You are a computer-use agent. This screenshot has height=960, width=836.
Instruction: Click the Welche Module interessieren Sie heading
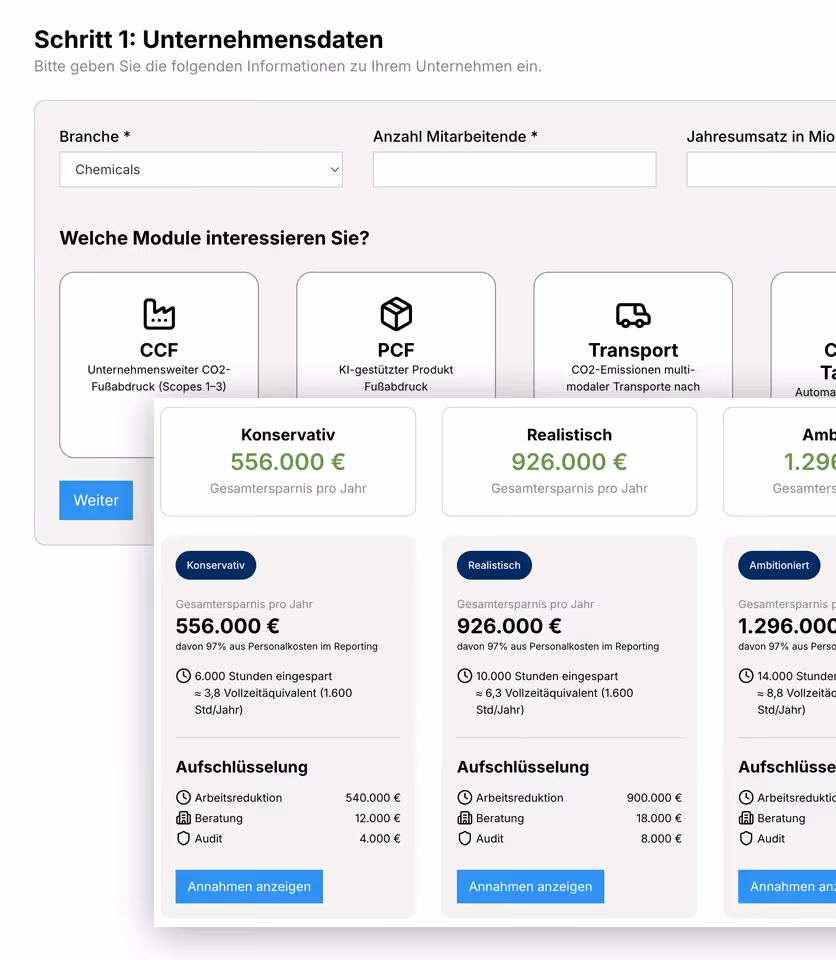pyautogui.click(x=214, y=238)
